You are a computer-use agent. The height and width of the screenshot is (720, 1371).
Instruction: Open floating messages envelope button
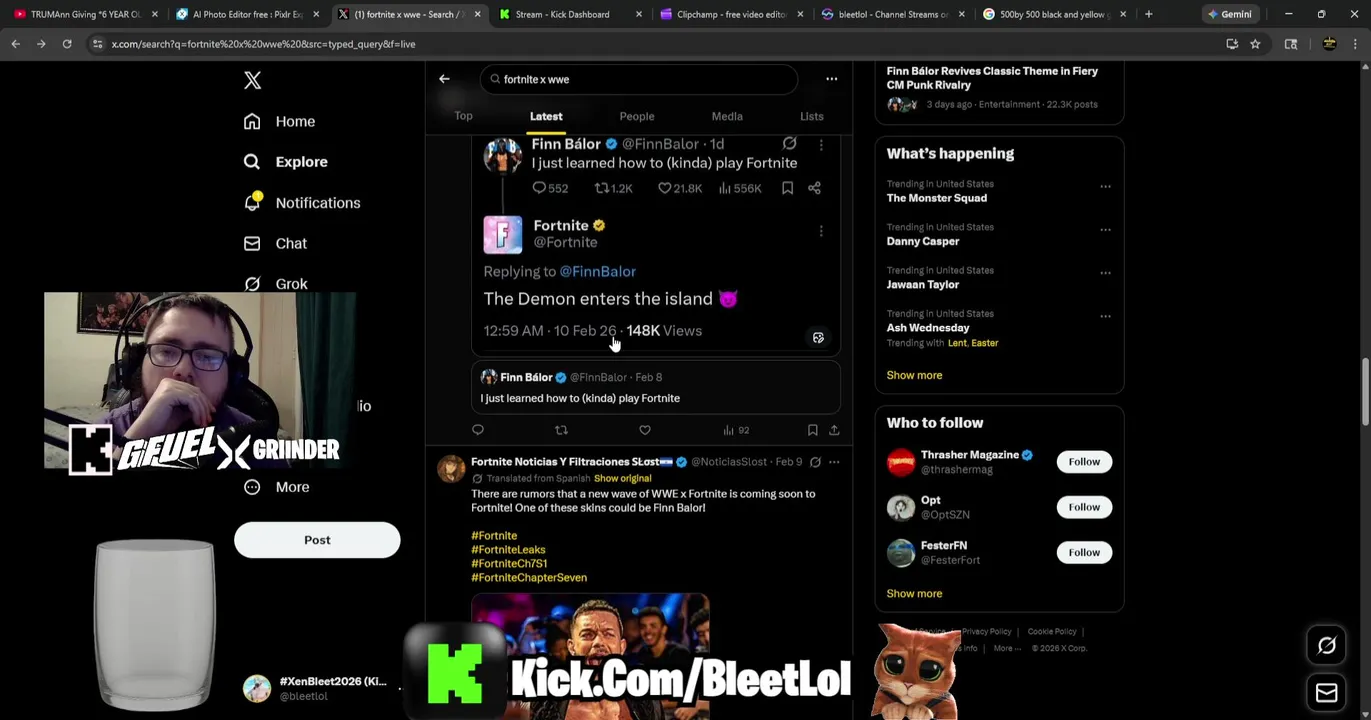1327,693
